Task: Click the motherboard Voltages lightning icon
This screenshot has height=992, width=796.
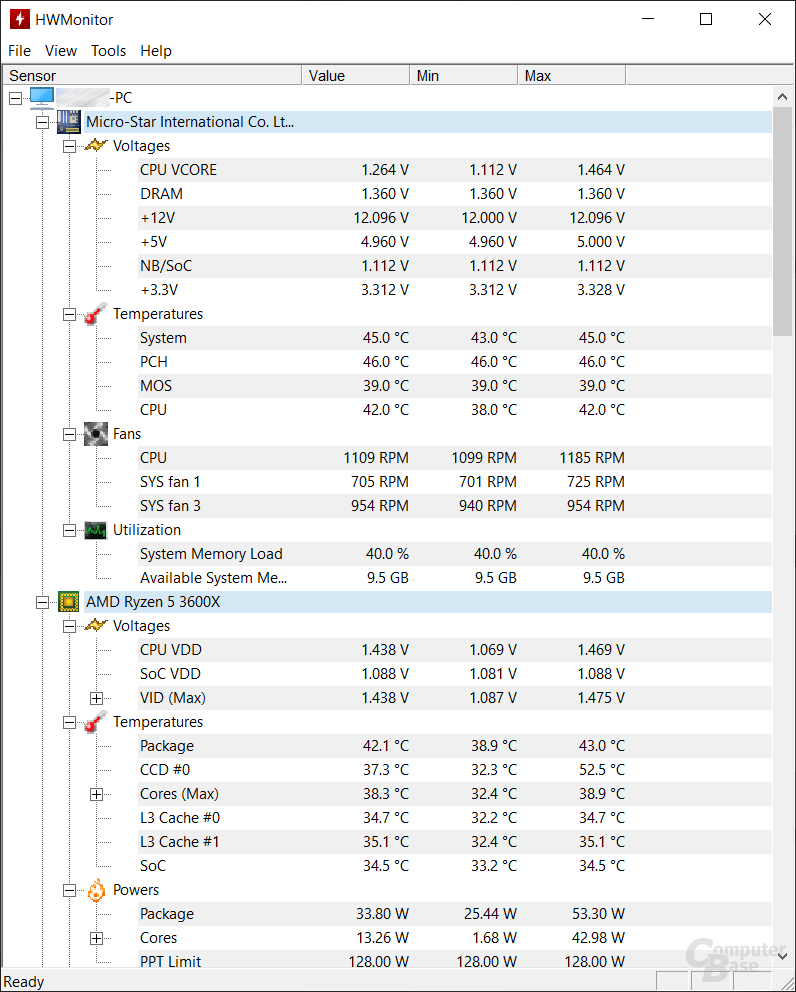Action: [96, 146]
